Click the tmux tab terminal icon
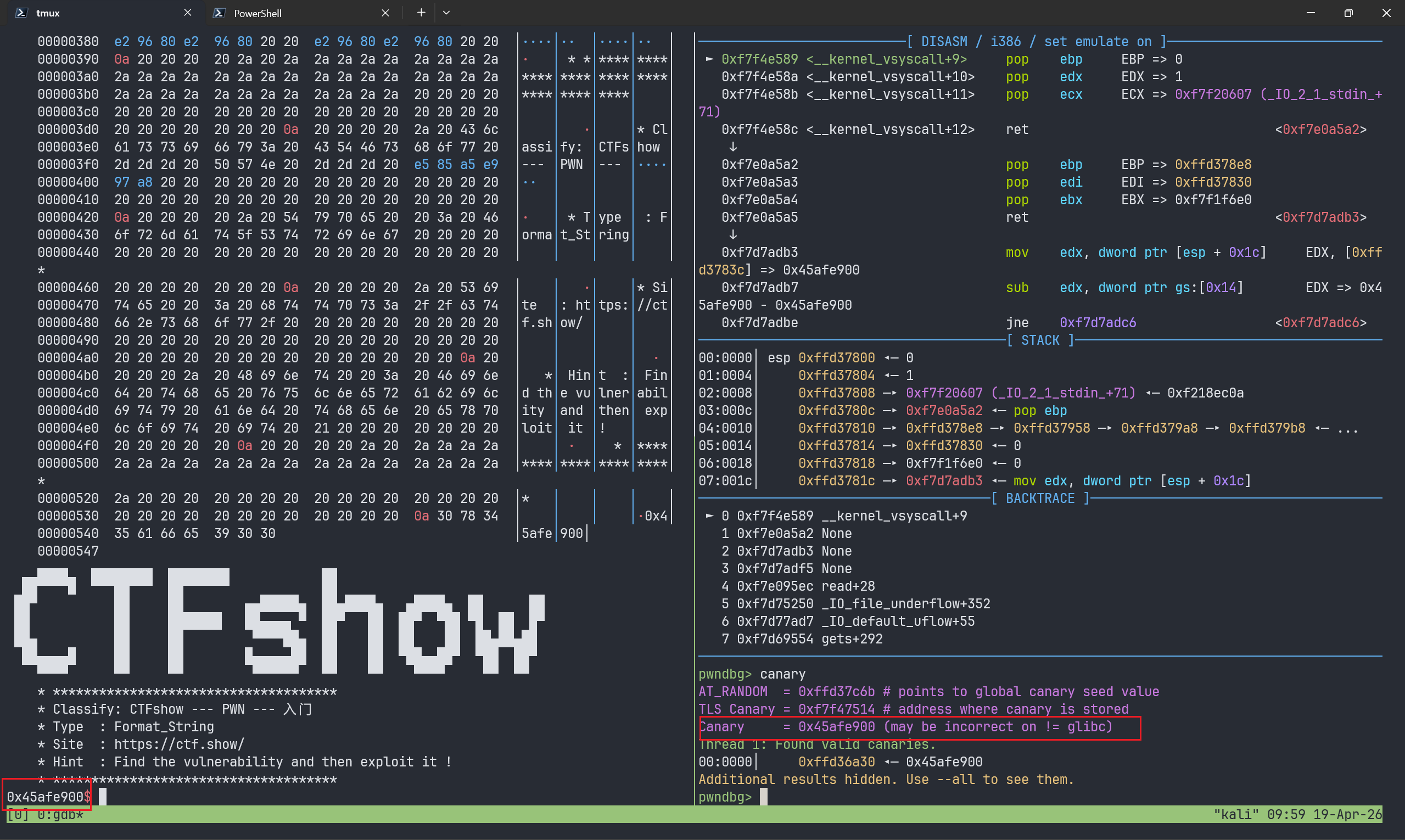This screenshot has width=1405, height=840. 21,13
